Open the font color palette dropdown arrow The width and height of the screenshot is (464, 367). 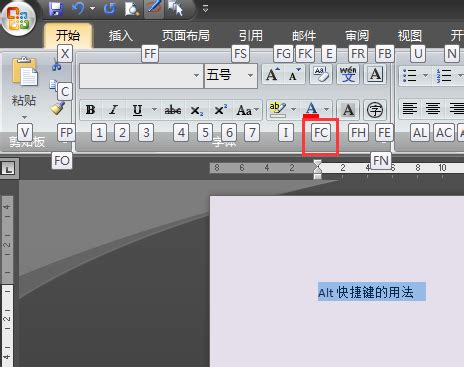(x=327, y=109)
